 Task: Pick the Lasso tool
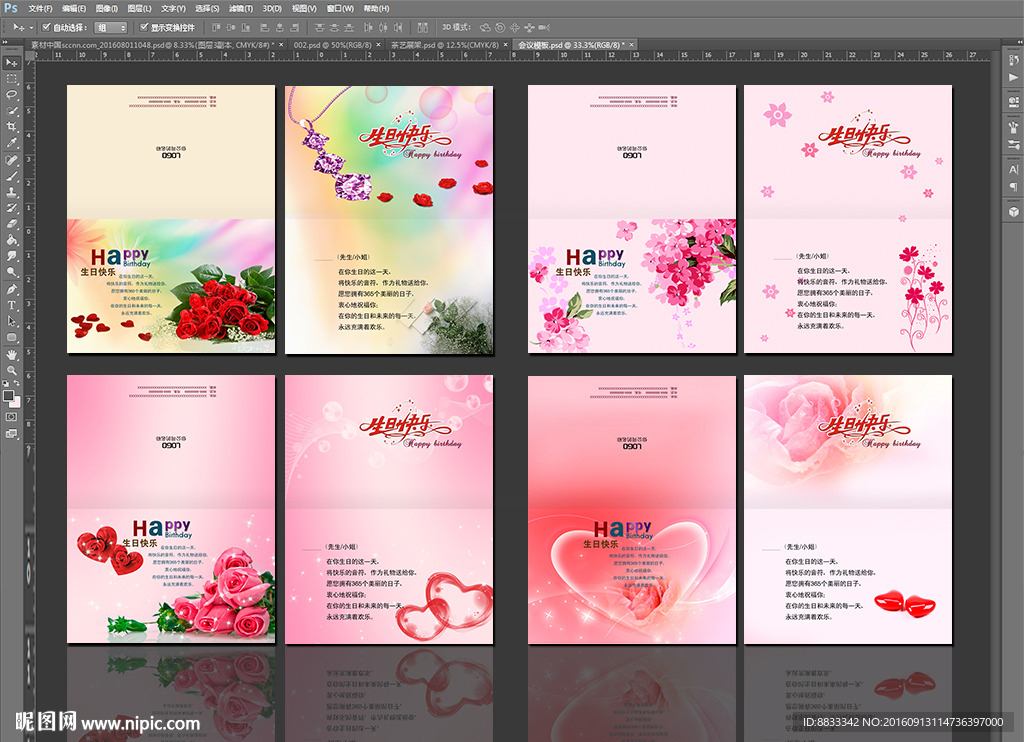[x=12, y=94]
